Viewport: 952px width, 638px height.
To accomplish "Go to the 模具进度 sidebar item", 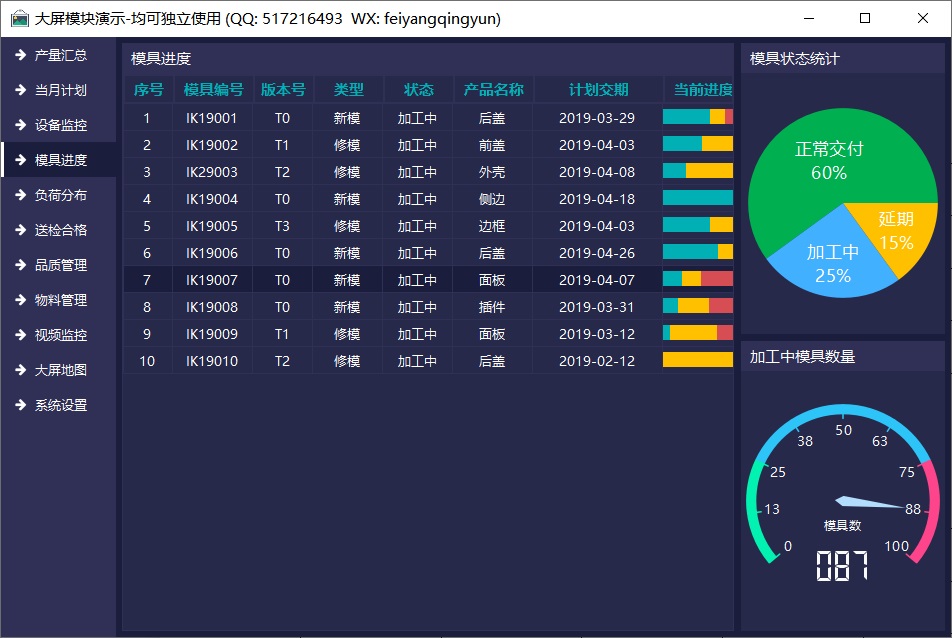I will [60, 160].
